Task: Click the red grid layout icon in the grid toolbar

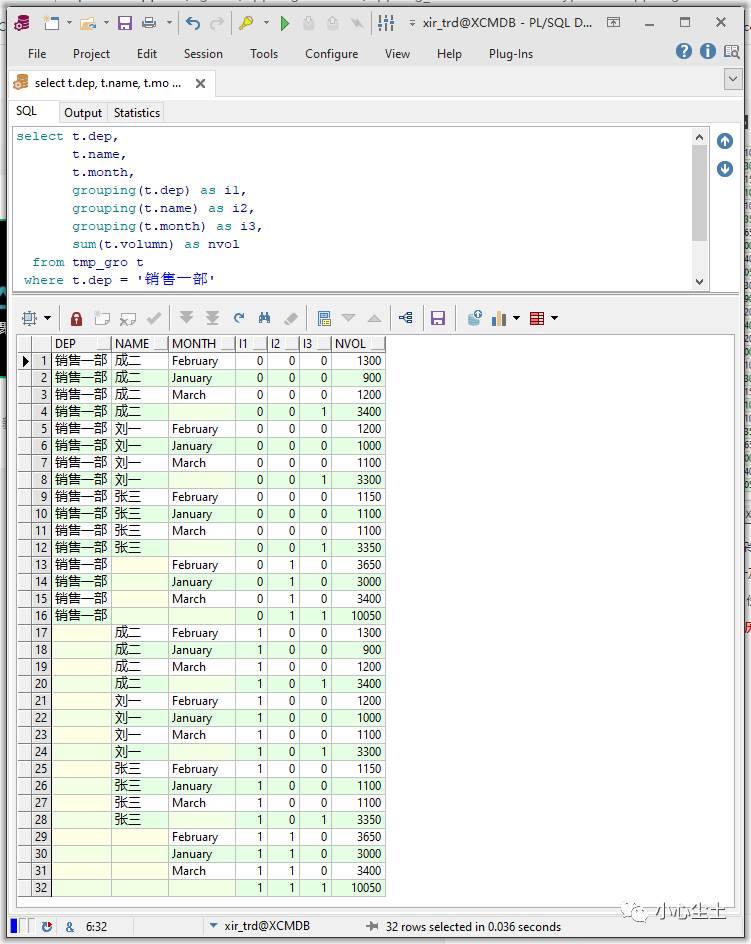Action: pos(537,318)
